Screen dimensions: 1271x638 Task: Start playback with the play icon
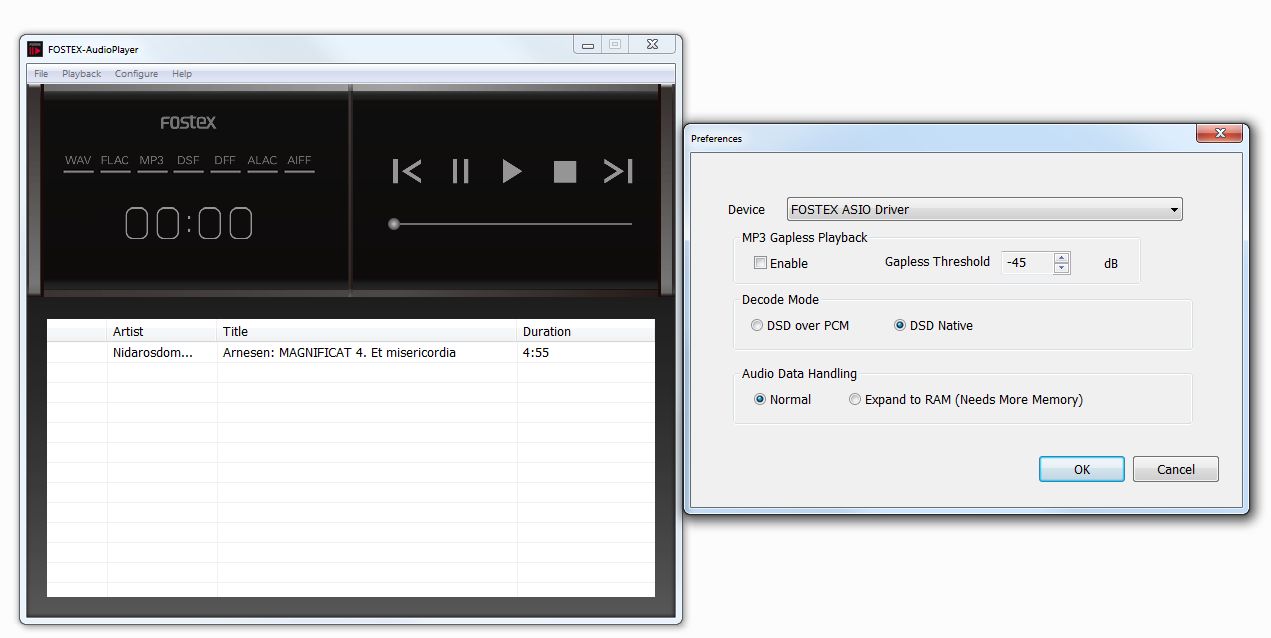(512, 171)
